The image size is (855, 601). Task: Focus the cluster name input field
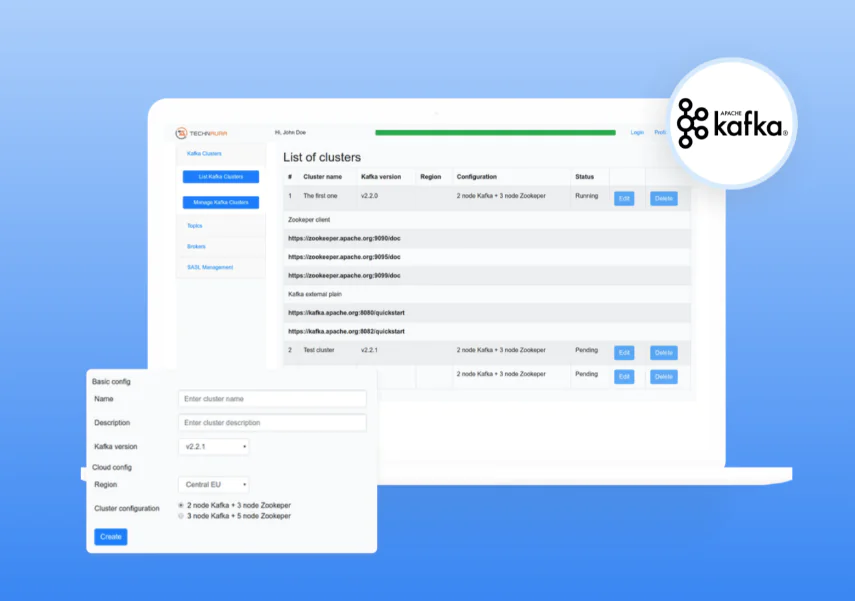click(x=272, y=399)
